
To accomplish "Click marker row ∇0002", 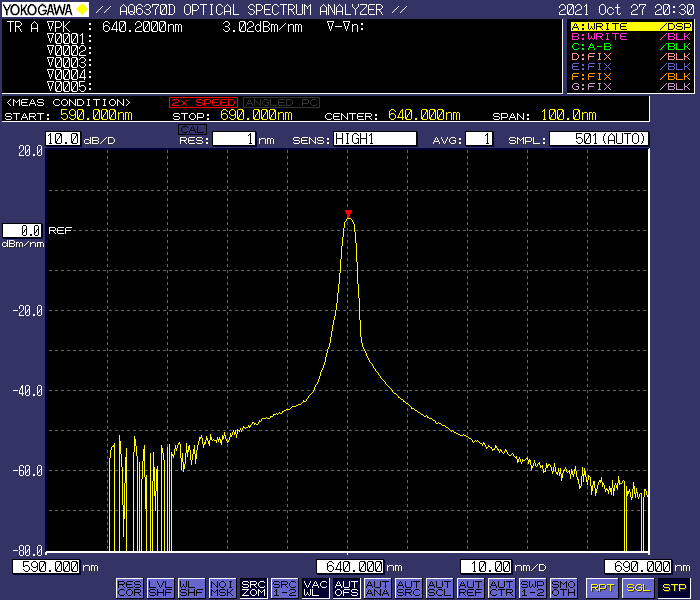I will tap(69, 51).
